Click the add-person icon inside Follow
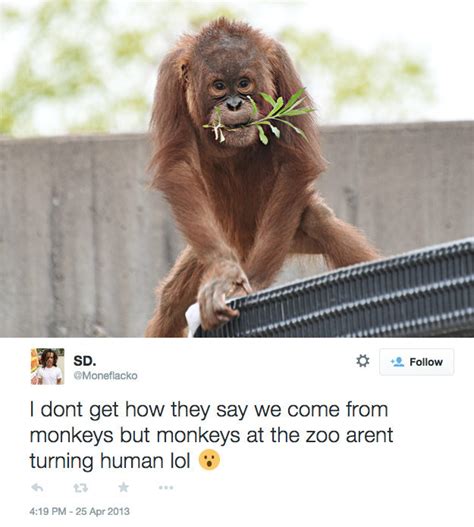This screenshot has width=474, height=527. click(397, 362)
